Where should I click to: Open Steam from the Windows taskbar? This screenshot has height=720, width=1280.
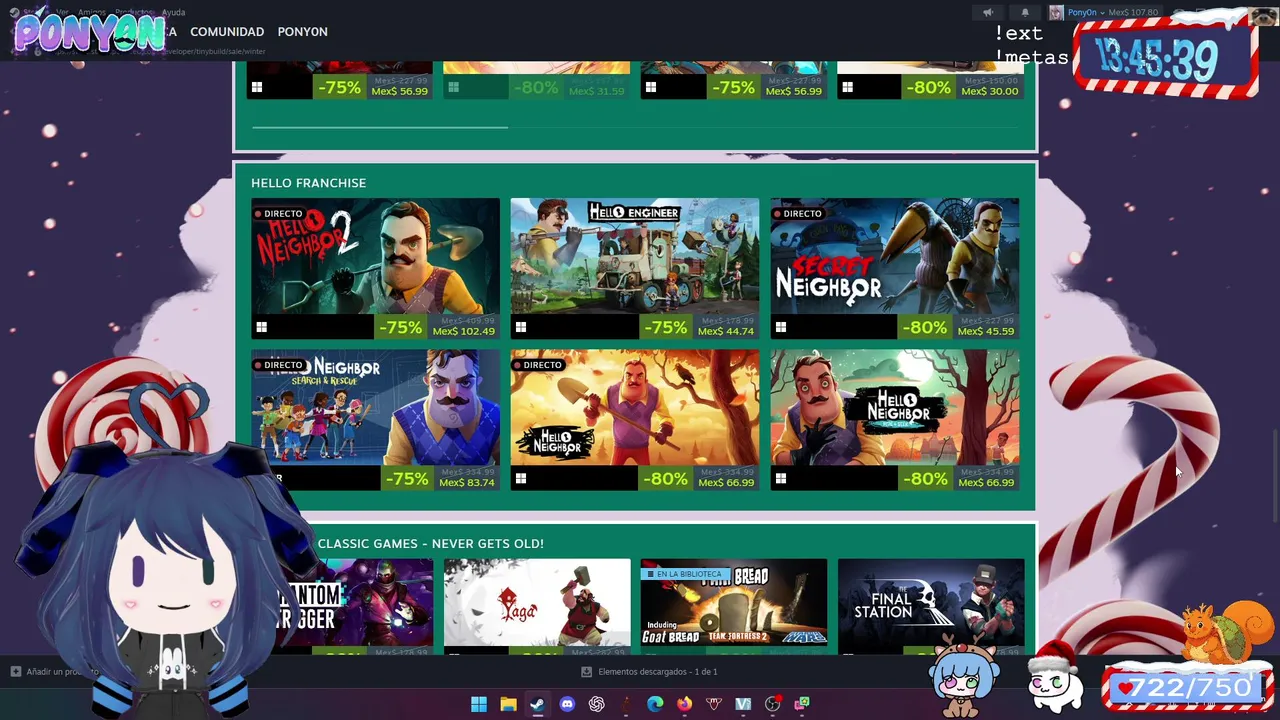click(x=537, y=704)
